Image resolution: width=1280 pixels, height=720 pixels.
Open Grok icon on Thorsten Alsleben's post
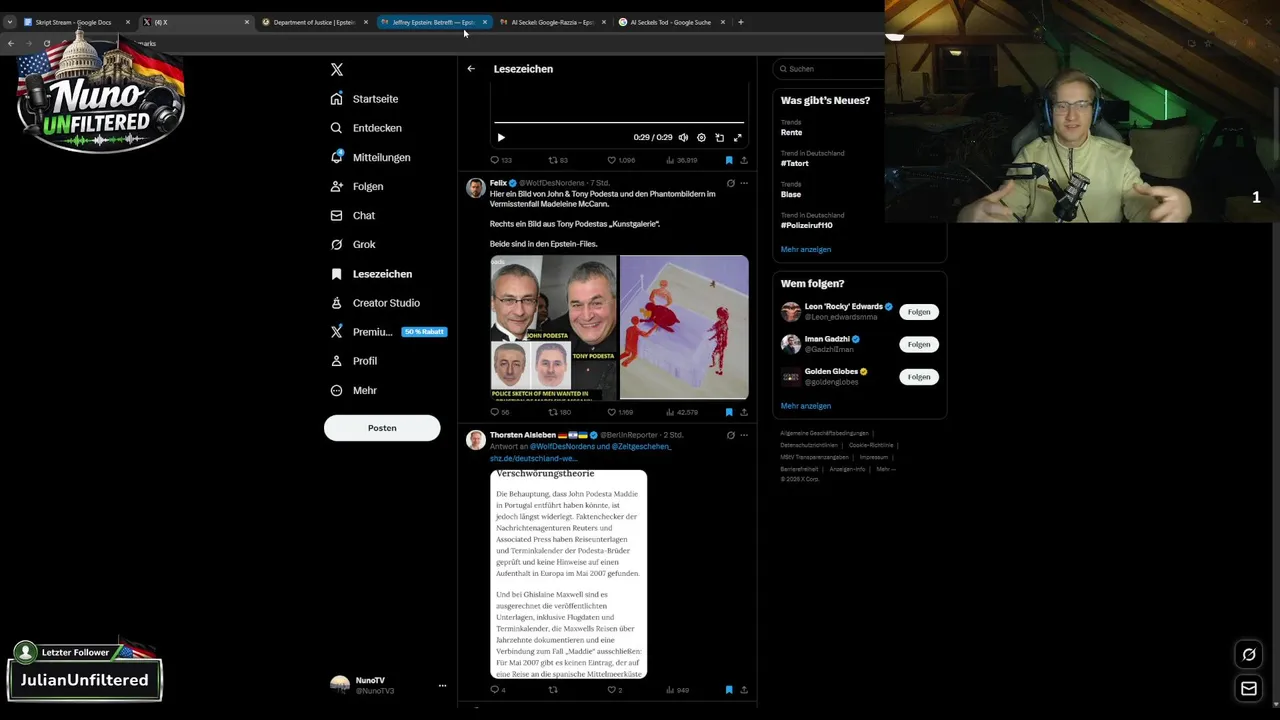[x=731, y=435]
